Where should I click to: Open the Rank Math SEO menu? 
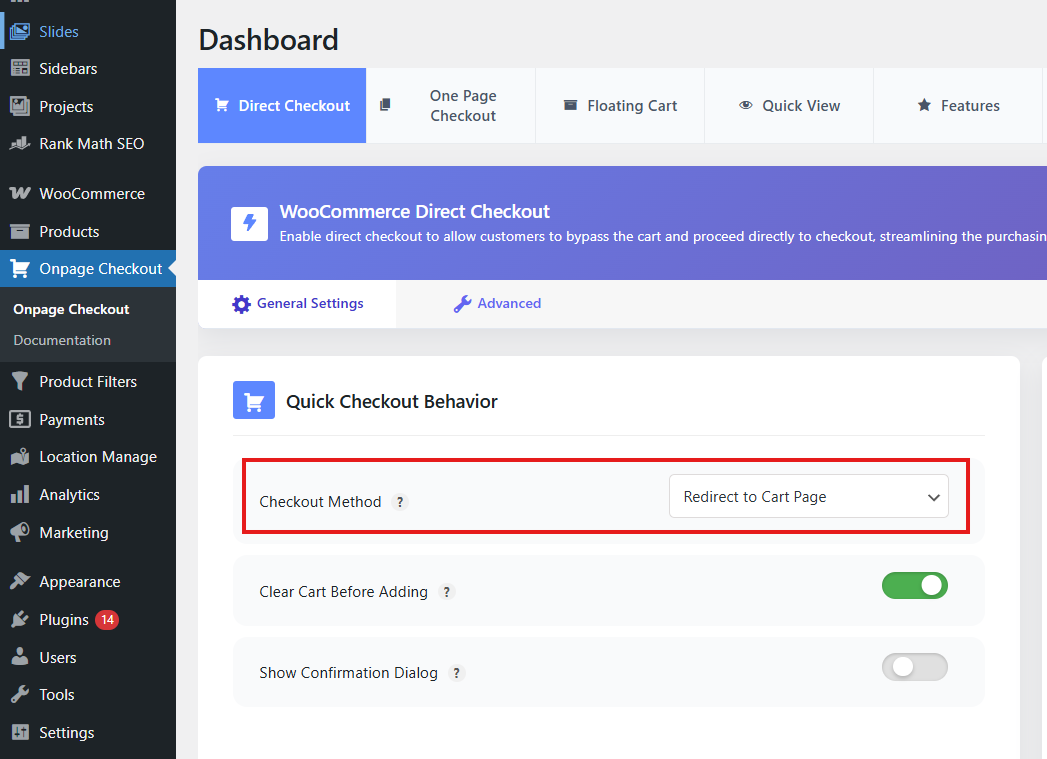[87, 144]
